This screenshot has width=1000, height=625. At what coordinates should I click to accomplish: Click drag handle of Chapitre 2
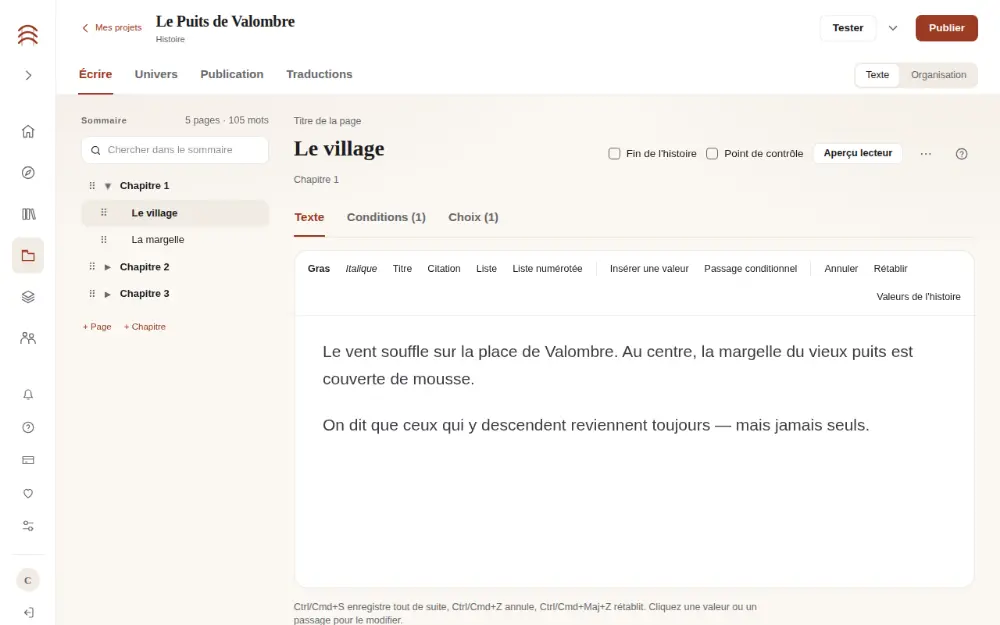(92, 267)
